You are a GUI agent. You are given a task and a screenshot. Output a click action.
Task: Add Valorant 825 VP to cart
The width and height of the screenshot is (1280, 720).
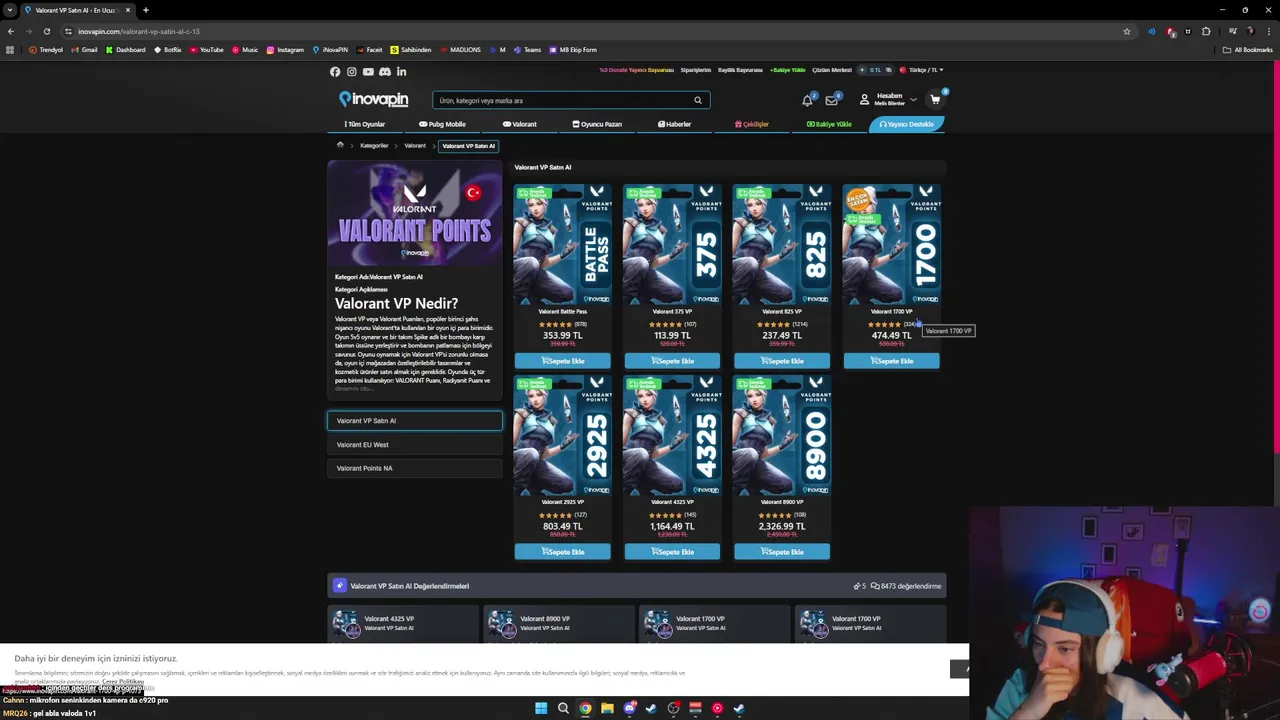[782, 361]
